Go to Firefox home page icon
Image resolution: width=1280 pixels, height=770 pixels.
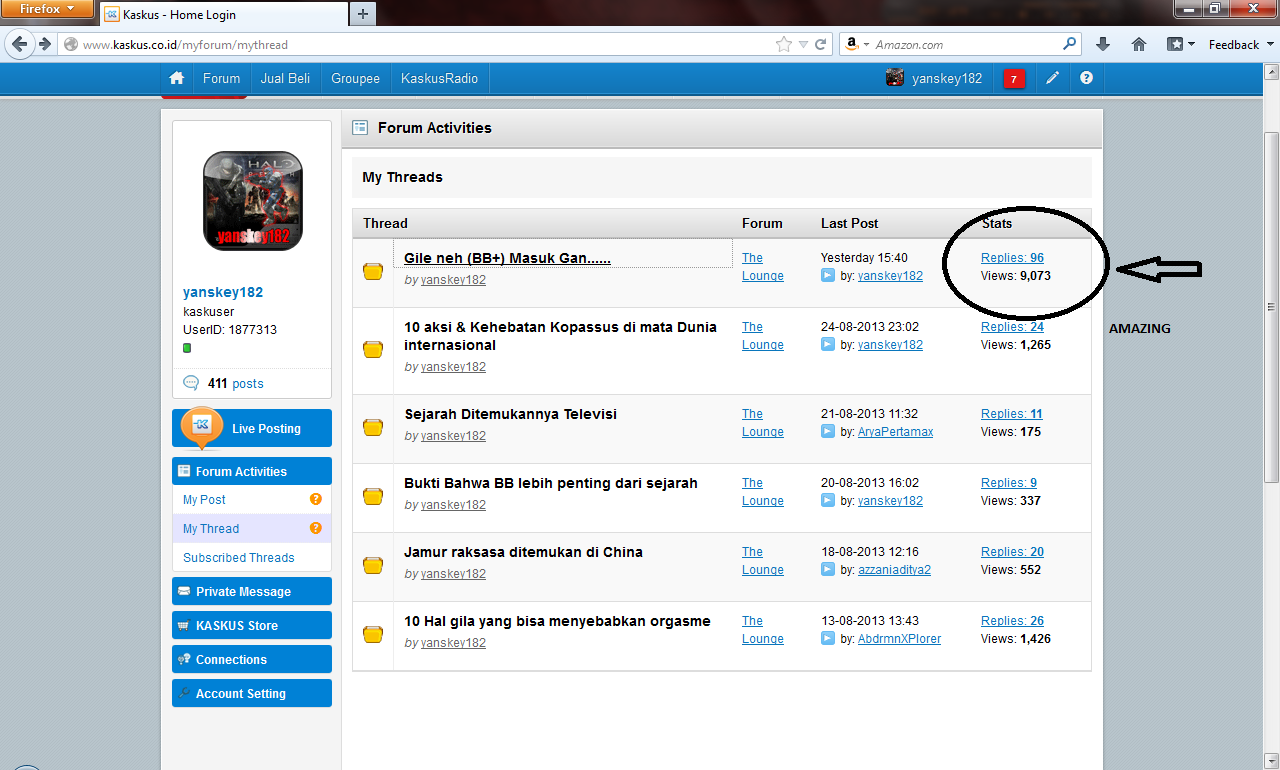coord(1138,44)
